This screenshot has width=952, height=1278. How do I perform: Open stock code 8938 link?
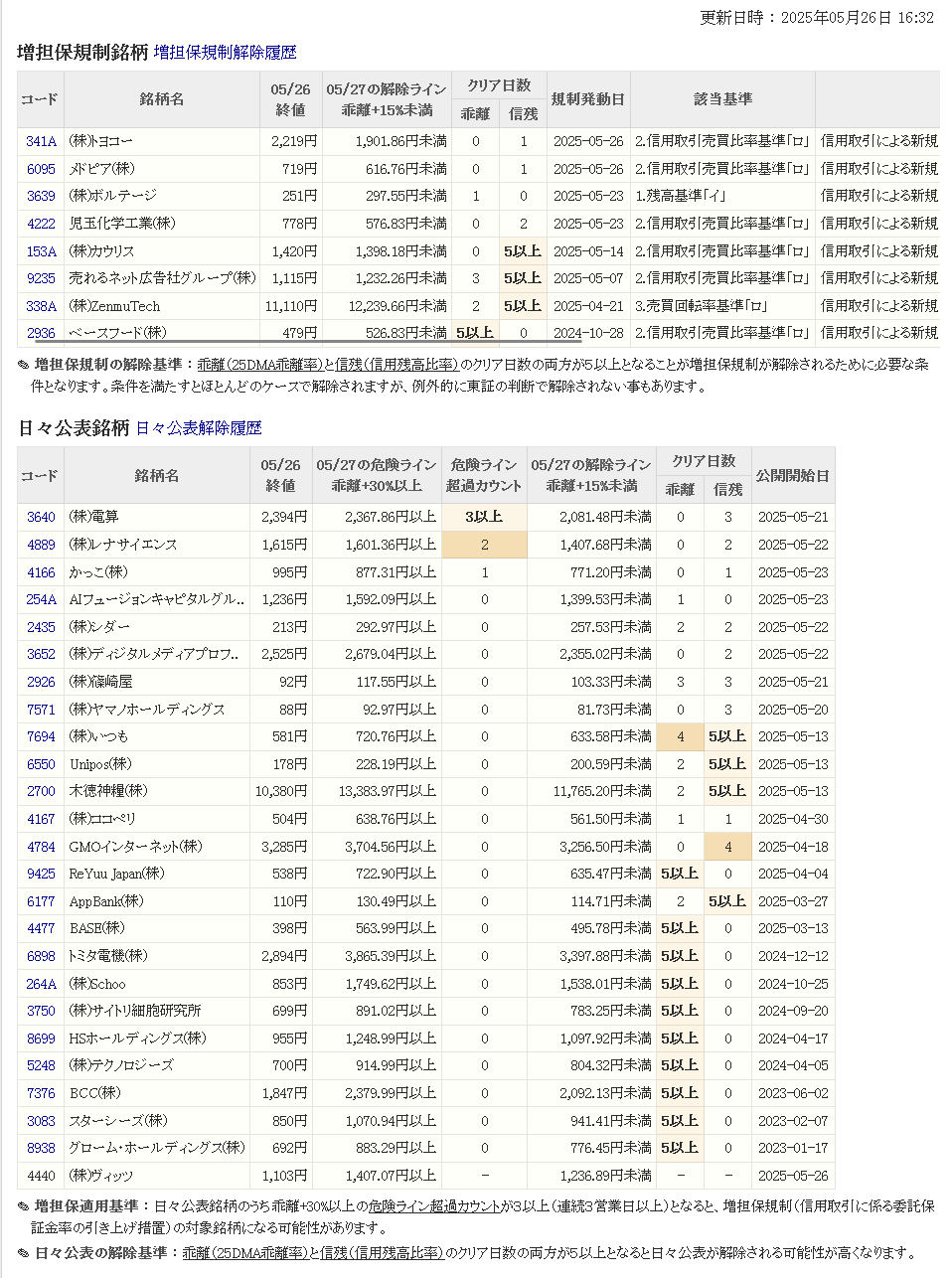[41, 1148]
